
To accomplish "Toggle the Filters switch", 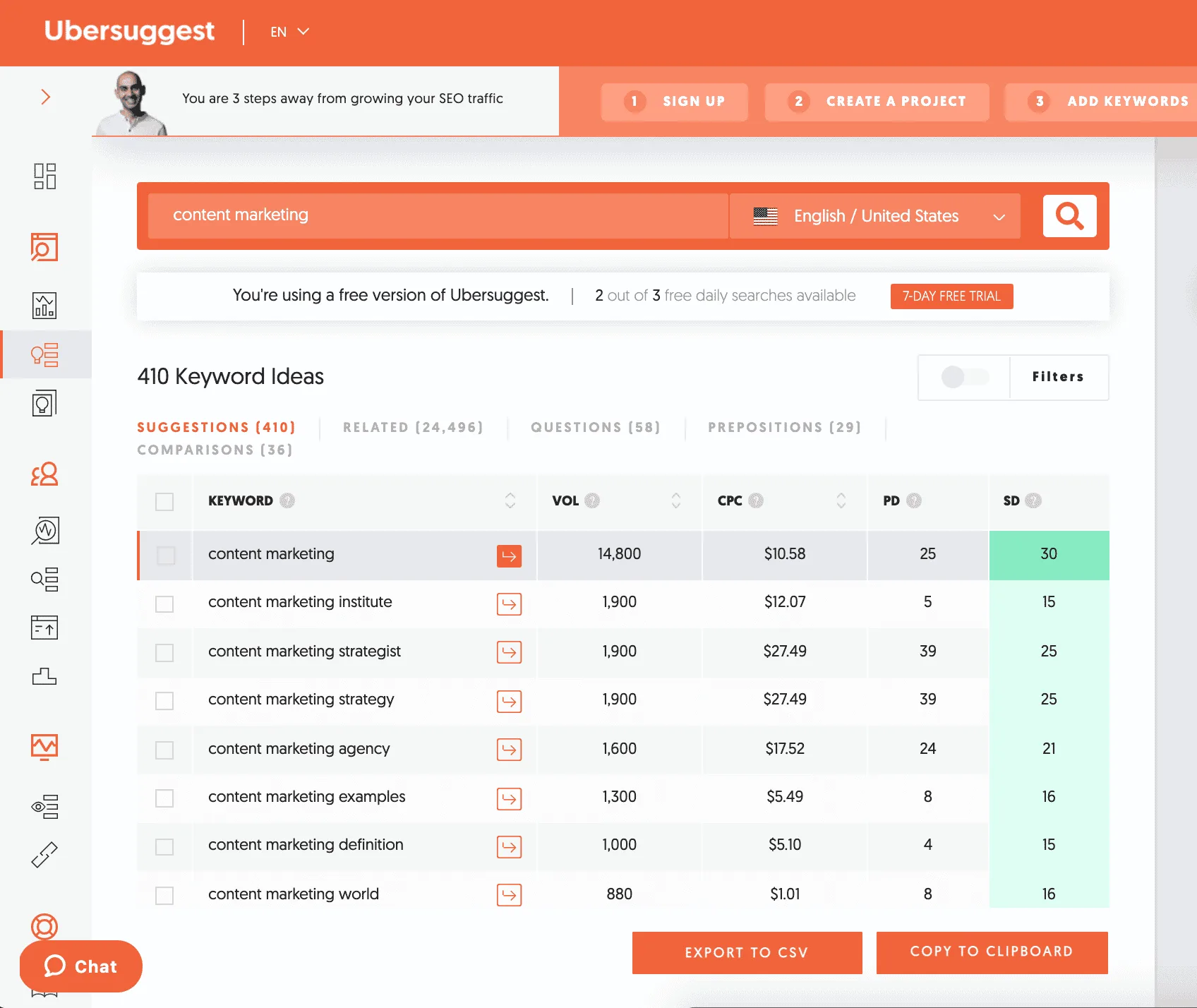I will [x=965, y=377].
